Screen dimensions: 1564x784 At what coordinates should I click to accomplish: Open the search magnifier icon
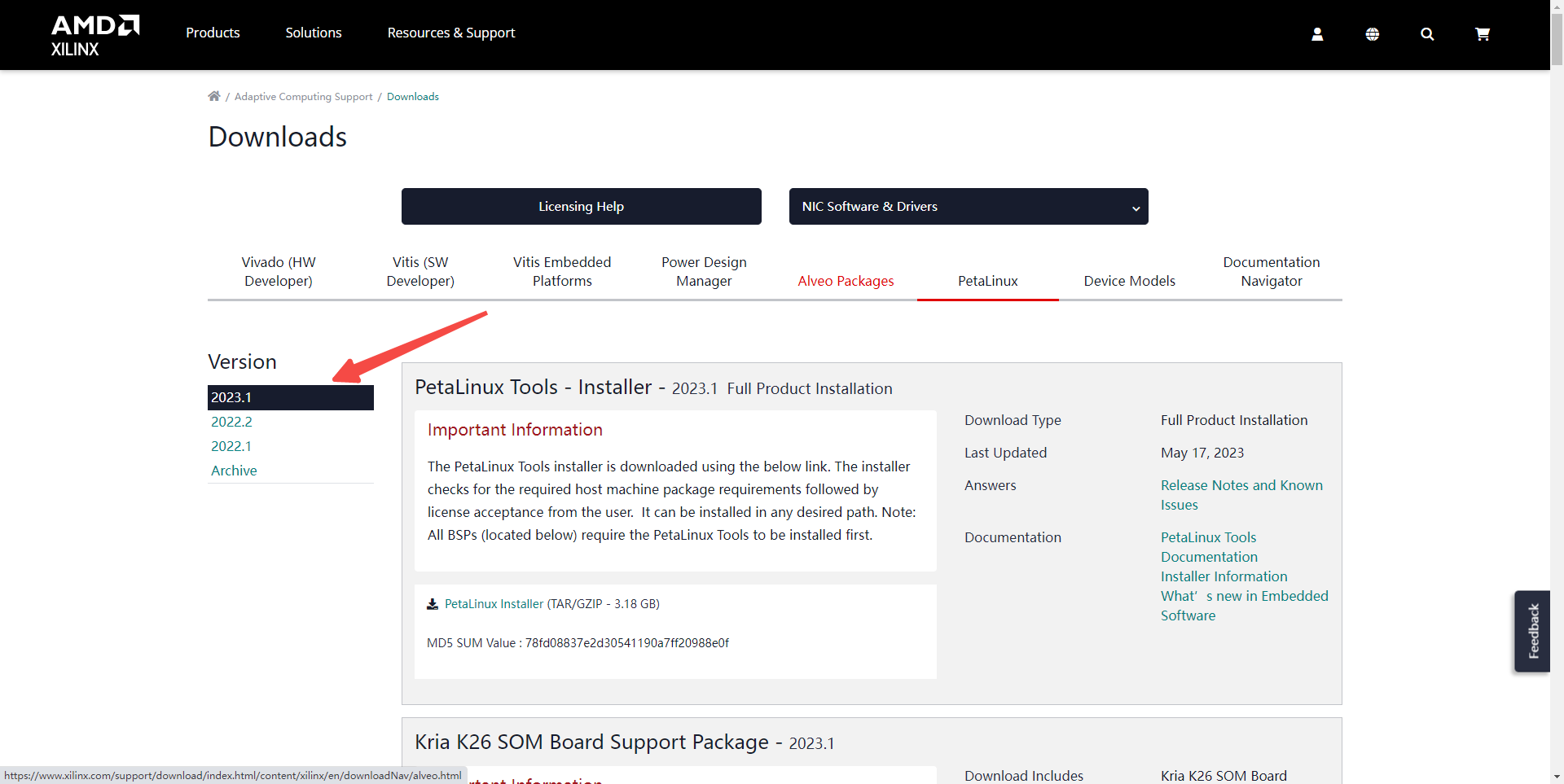(x=1427, y=34)
